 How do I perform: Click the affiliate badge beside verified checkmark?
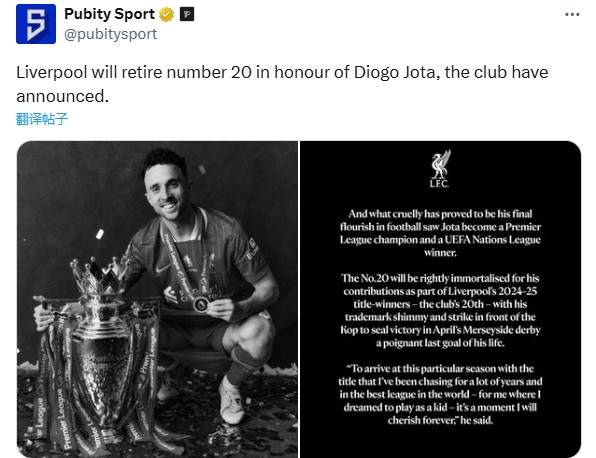pos(187,14)
